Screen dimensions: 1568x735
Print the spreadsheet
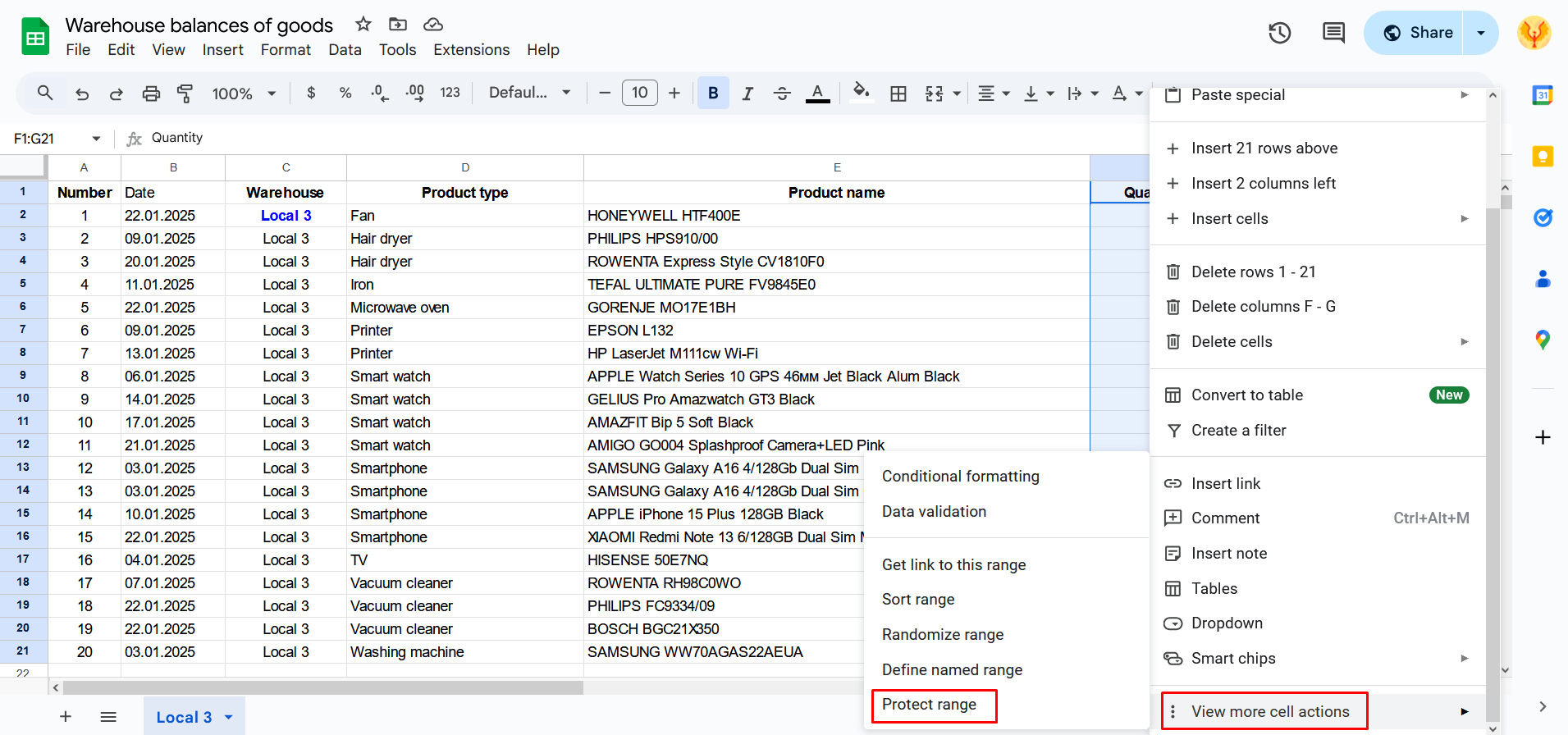151,94
